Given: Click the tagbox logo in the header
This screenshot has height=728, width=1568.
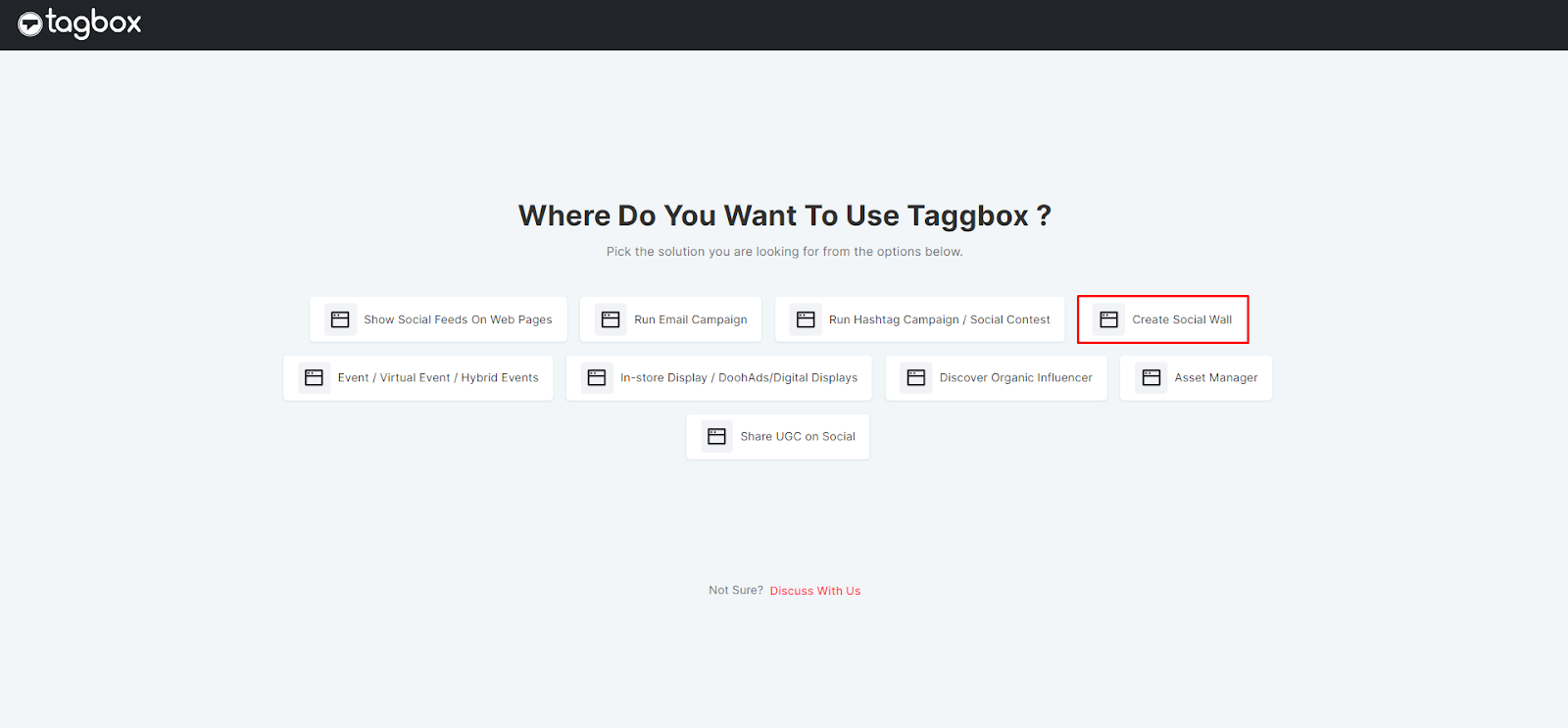Looking at the screenshot, I should coord(79,24).
